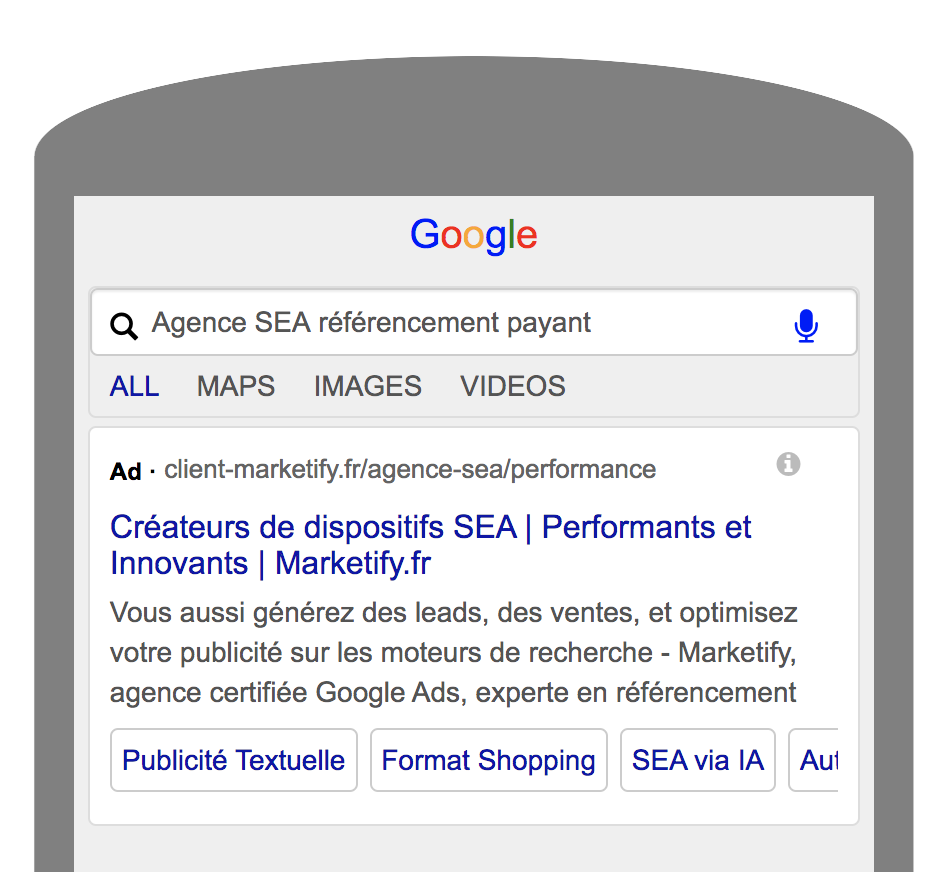Click the client-marketify.fr display URL
The height and width of the screenshot is (872, 940).
click(x=410, y=469)
